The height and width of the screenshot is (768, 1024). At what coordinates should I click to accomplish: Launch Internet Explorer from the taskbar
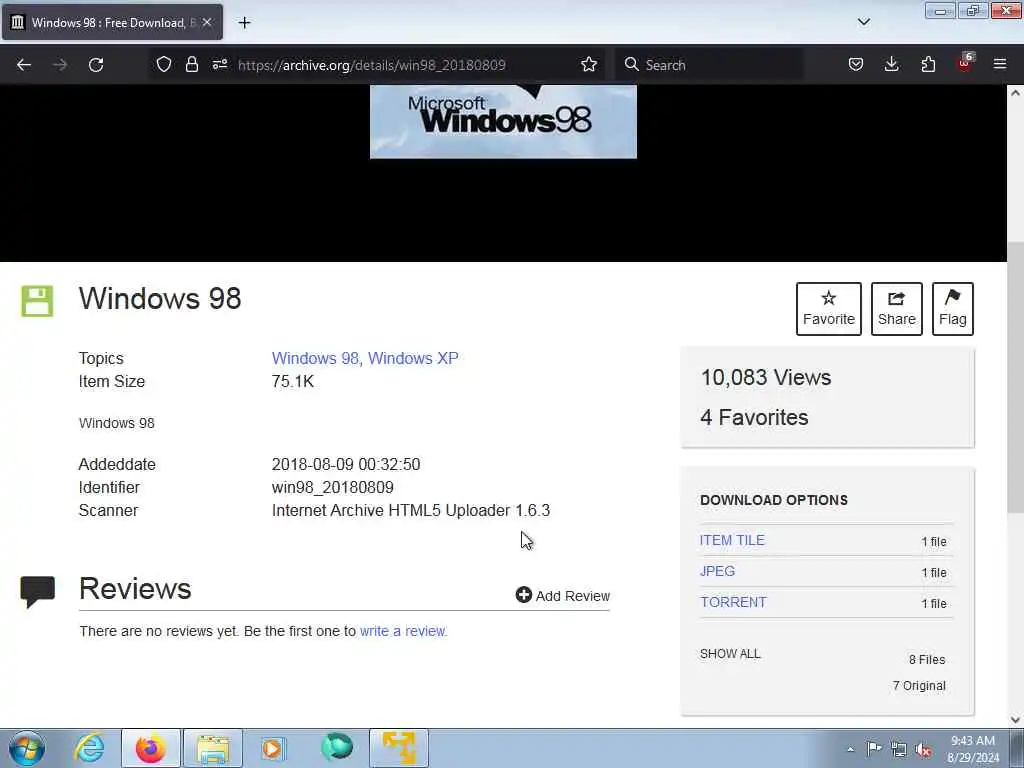(89, 748)
